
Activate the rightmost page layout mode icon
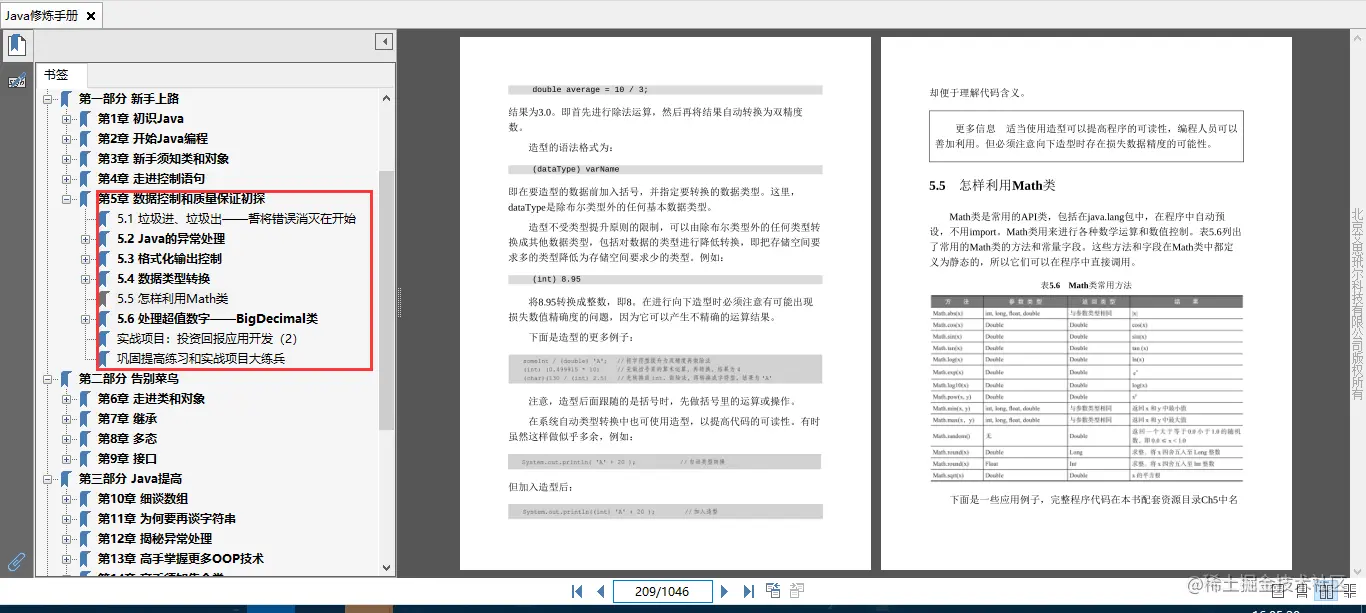1351,590
